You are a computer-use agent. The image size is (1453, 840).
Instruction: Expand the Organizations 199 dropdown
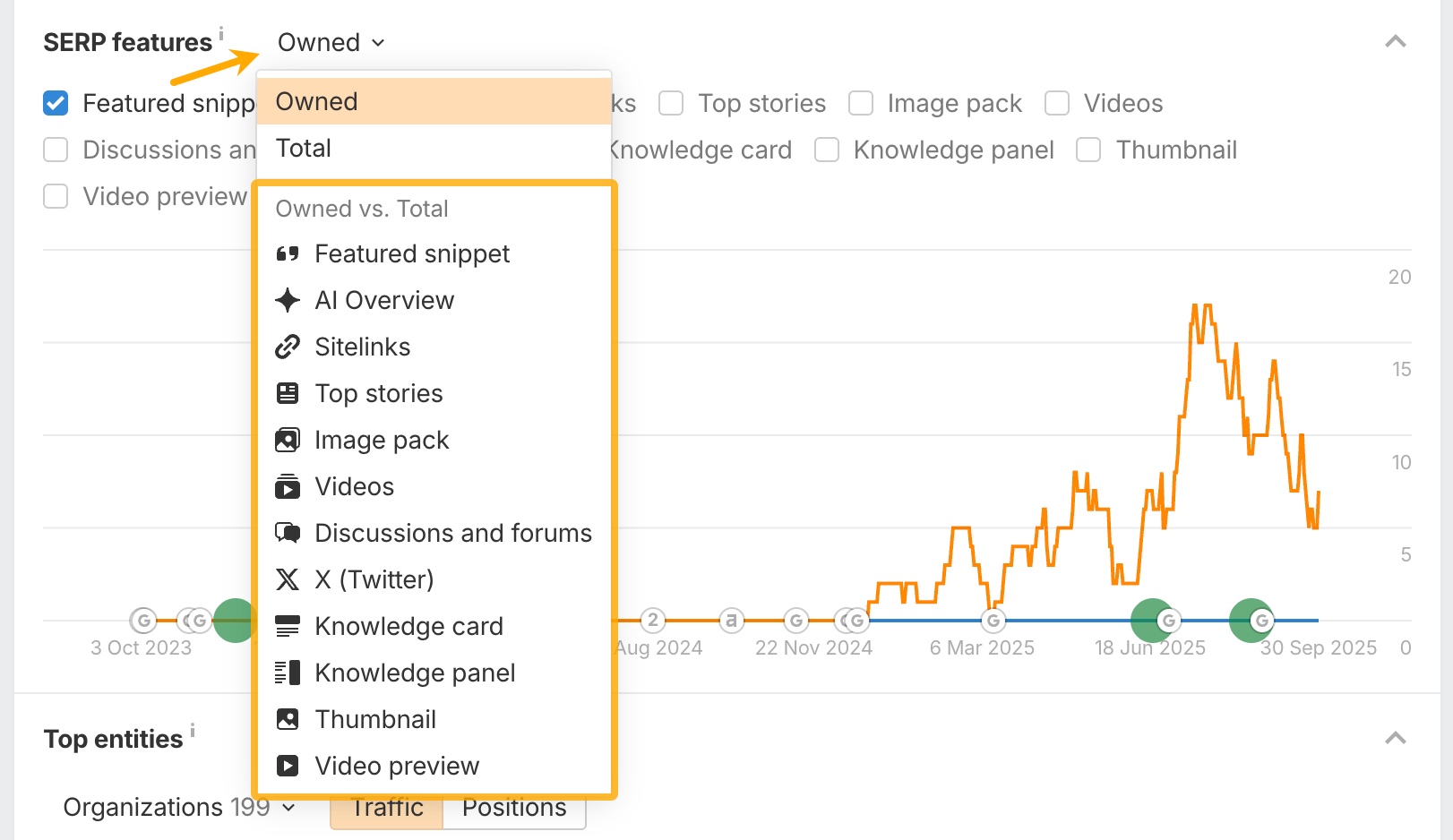click(179, 808)
